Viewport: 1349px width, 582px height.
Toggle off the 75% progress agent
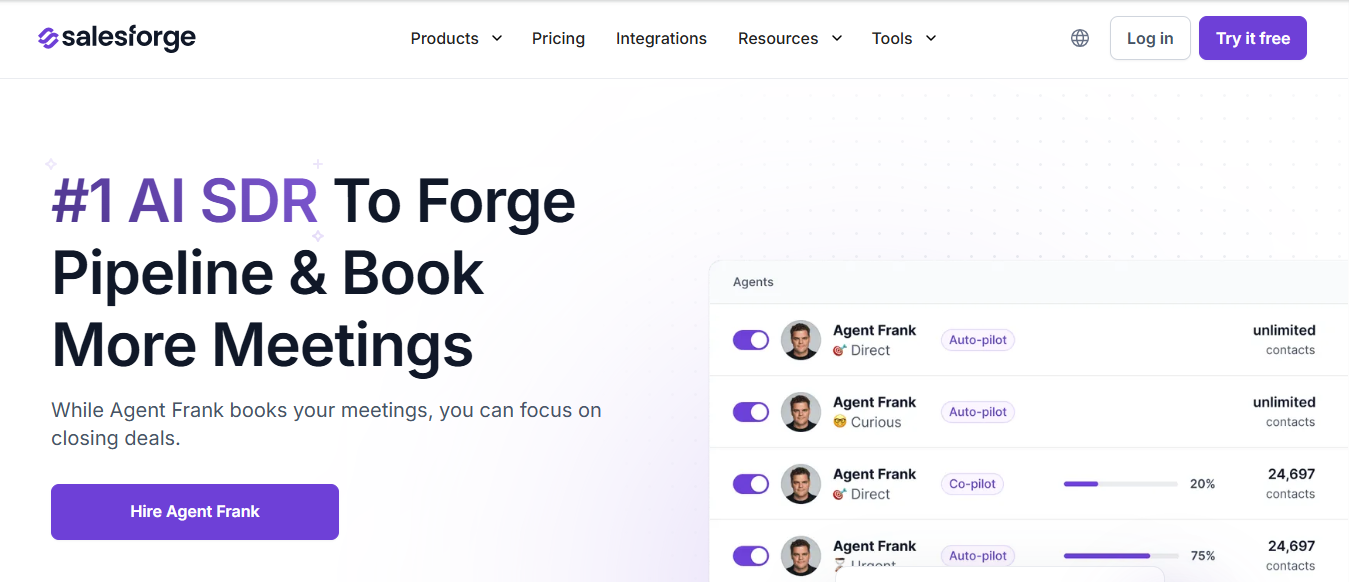click(751, 556)
